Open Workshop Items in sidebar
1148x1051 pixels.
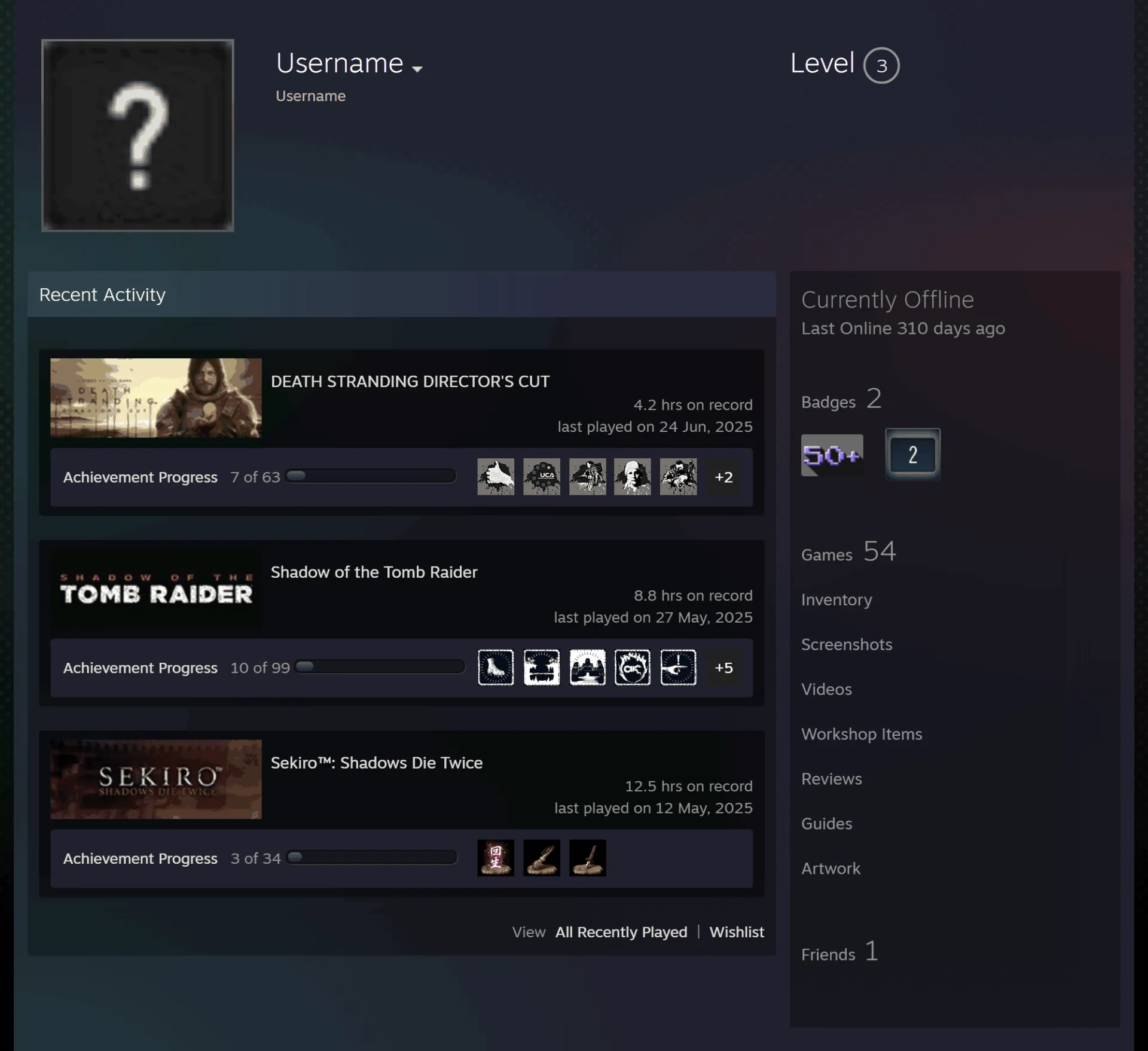(x=862, y=734)
